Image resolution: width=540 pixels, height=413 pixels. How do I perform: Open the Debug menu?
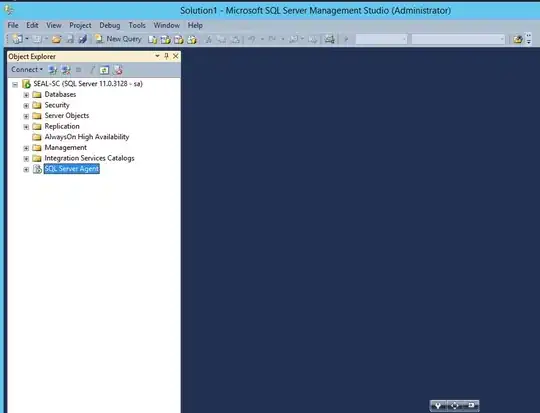[110, 25]
